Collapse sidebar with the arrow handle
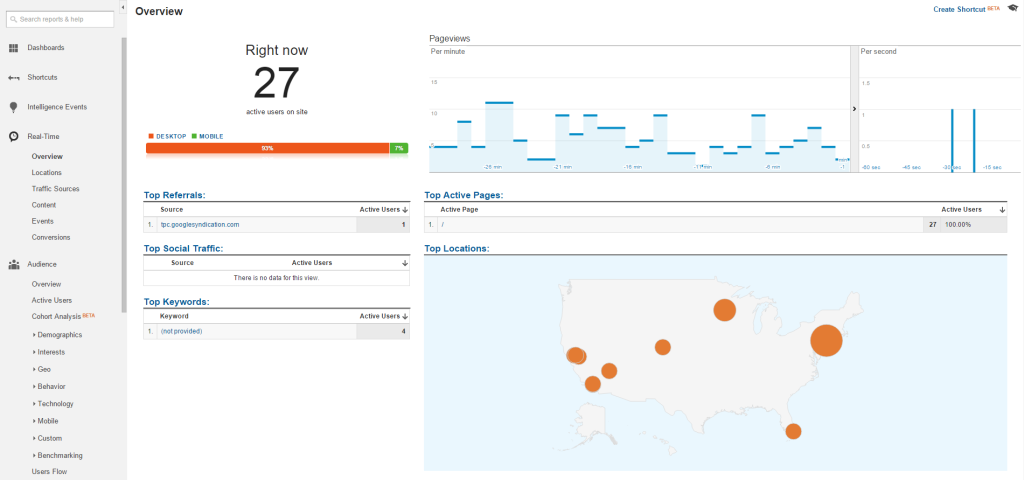 (x=123, y=7)
